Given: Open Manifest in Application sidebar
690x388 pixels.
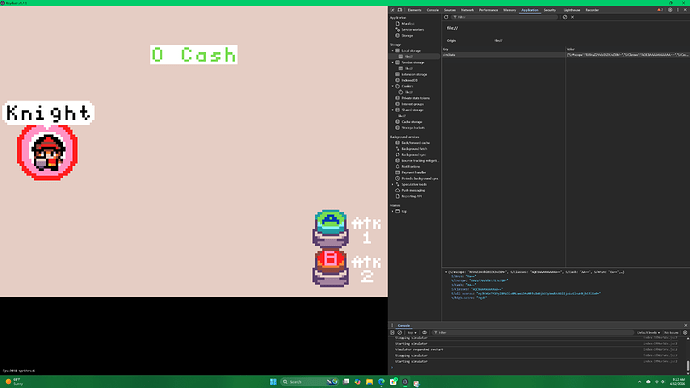Looking at the screenshot, I should coord(407,24).
